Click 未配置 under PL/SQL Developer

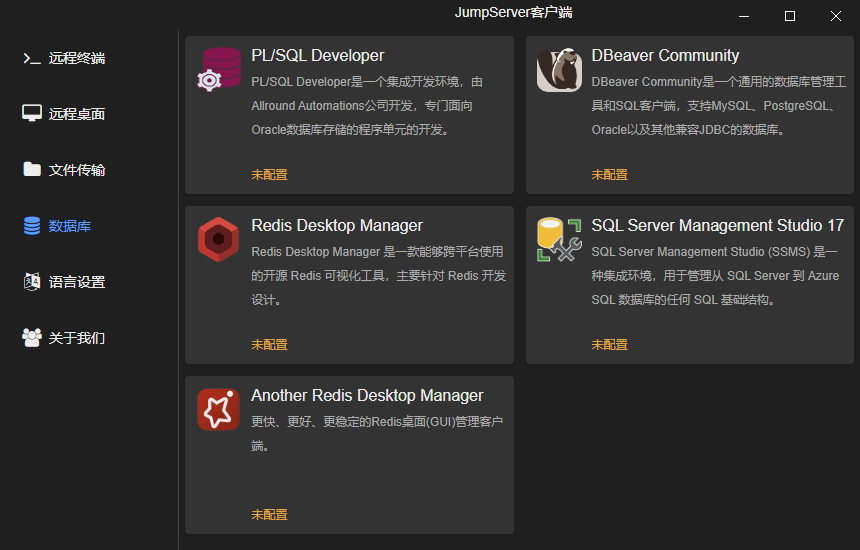coord(269,174)
